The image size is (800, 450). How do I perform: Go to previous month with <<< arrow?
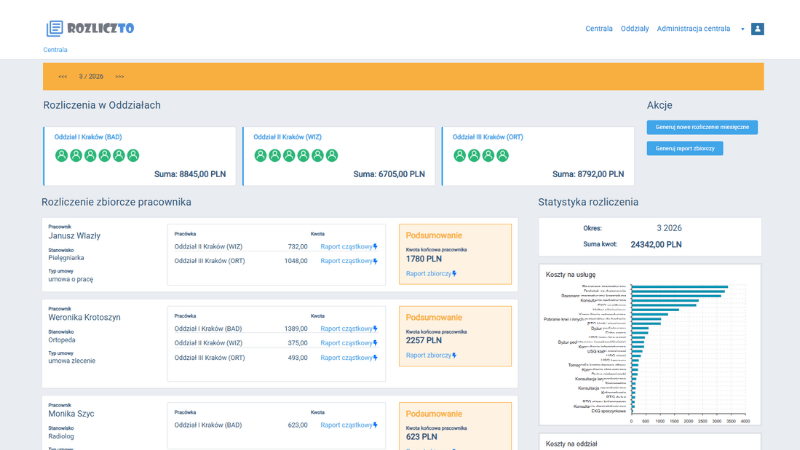(63, 77)
